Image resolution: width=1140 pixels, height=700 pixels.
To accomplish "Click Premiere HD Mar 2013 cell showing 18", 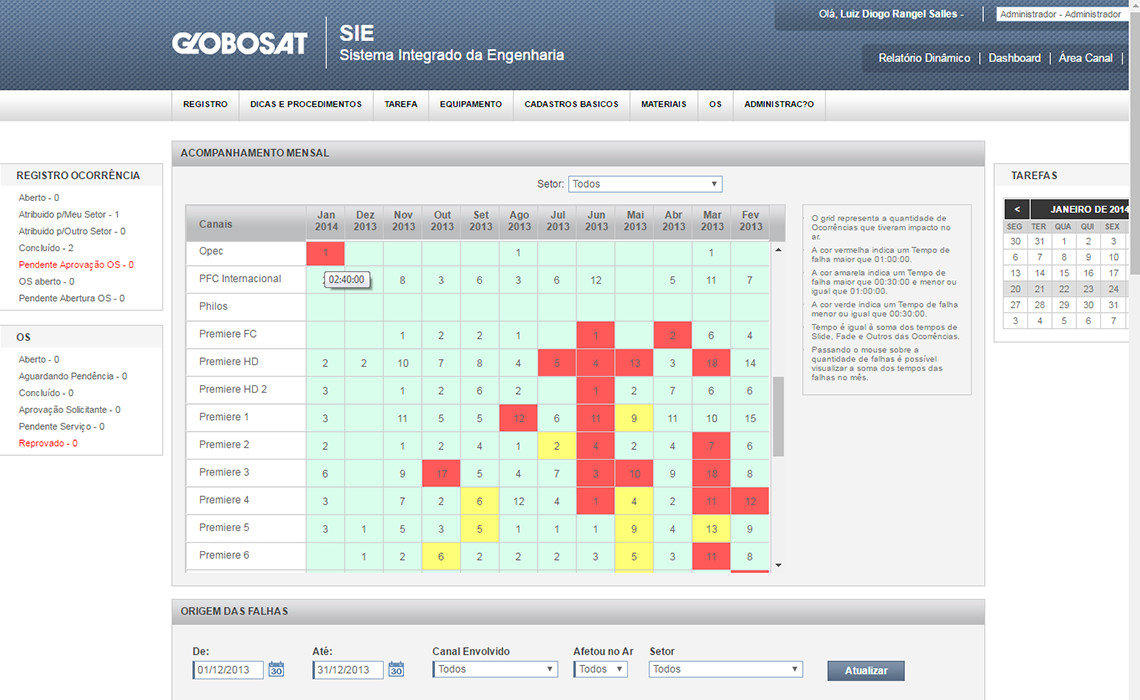I will (711, 363).
